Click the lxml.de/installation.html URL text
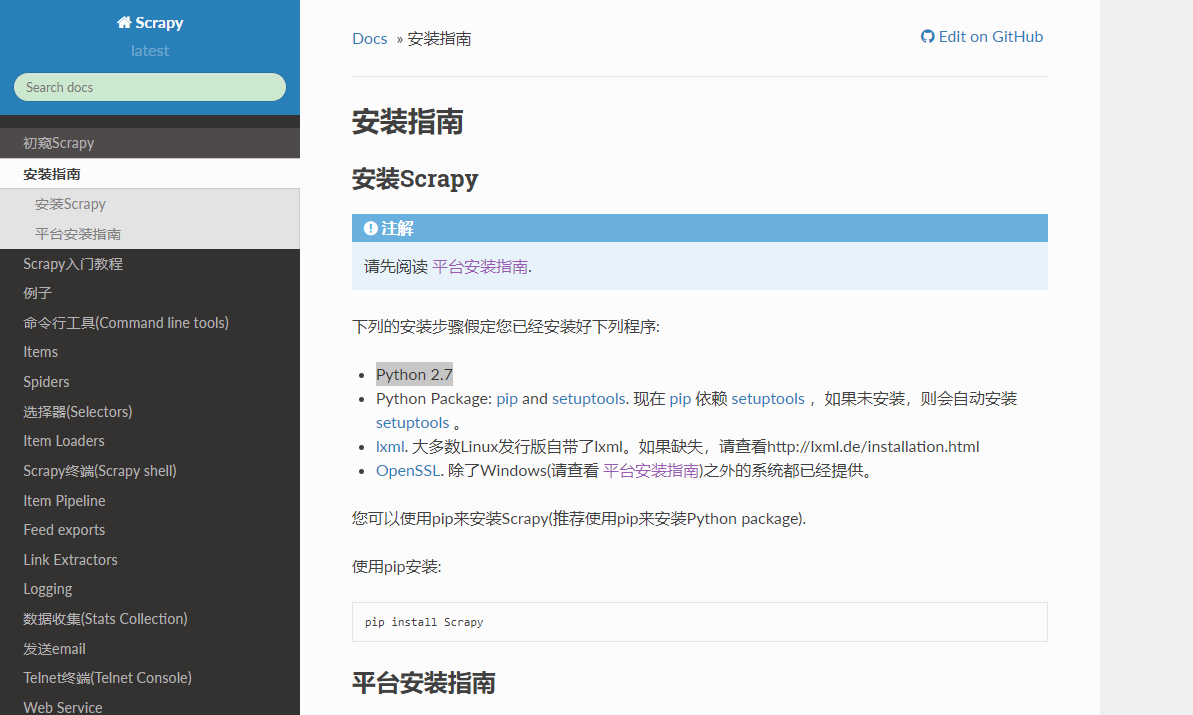1193x715 pixels. click(873, 446)
